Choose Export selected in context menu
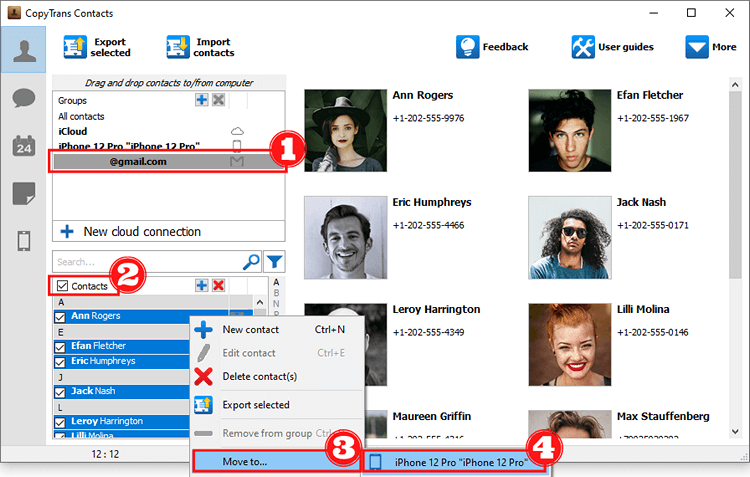Viewport: 750px width, 477px height. pos(255,405)
